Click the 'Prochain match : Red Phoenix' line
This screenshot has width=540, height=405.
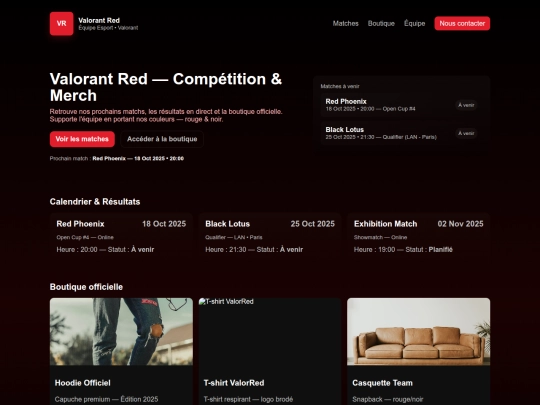117,158
